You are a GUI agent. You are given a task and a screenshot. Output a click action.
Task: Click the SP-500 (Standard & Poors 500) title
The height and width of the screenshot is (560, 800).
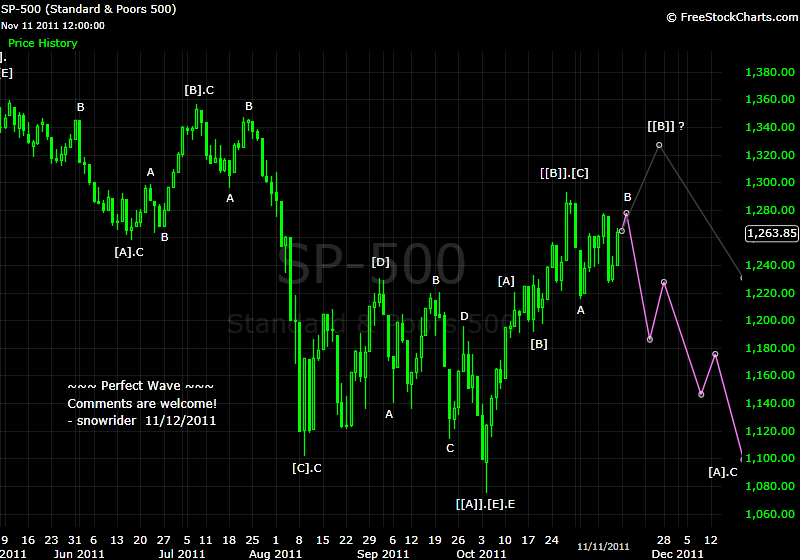point(89,9)
